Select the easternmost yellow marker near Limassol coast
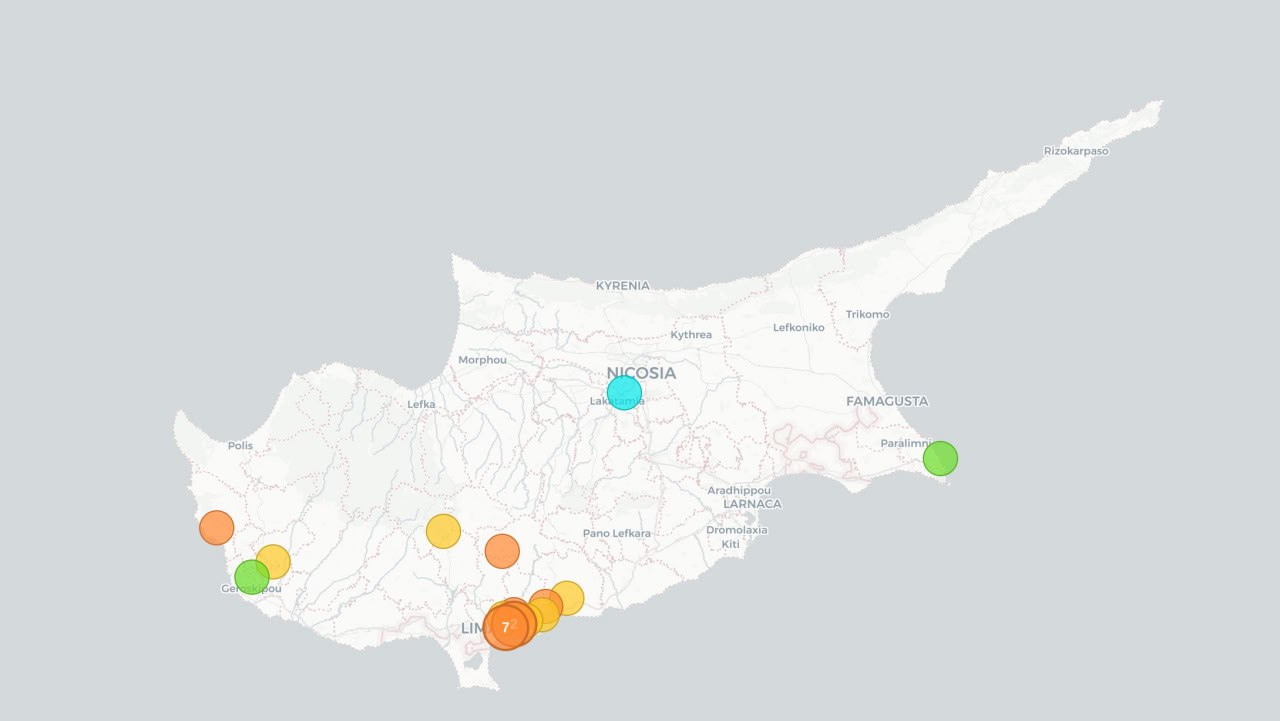 [567, 598]
